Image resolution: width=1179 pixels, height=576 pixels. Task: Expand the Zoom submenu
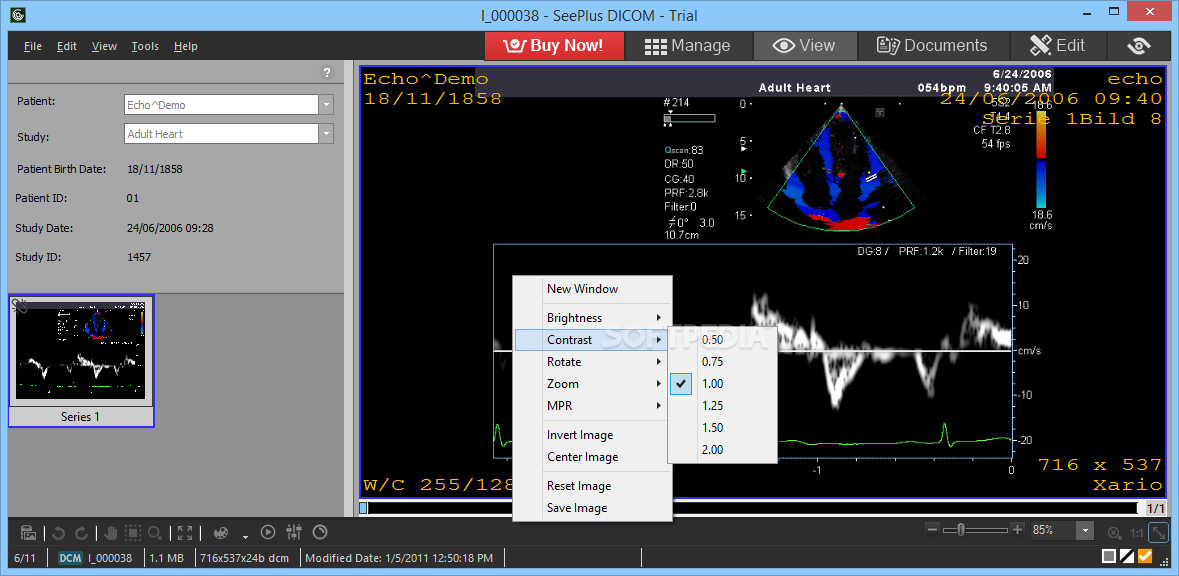pos(592,383)
